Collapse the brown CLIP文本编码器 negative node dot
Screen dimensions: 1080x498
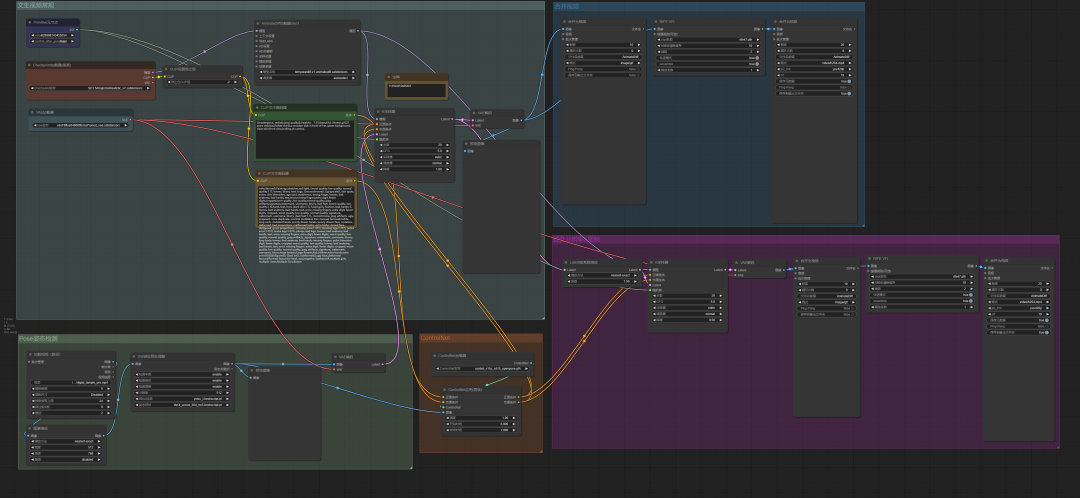point(259,174)
